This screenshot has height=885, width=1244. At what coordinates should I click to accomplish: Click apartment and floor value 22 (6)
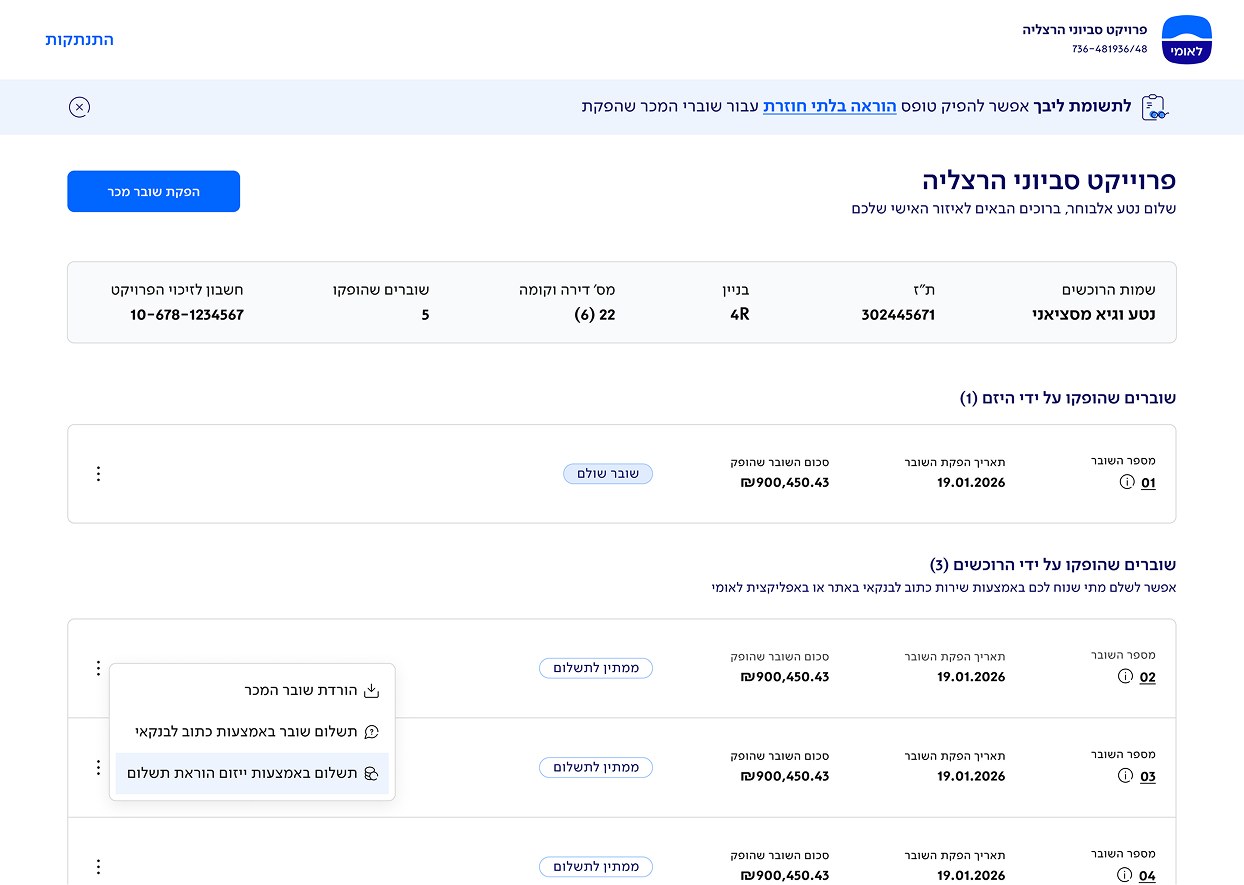tap(595, 315)
